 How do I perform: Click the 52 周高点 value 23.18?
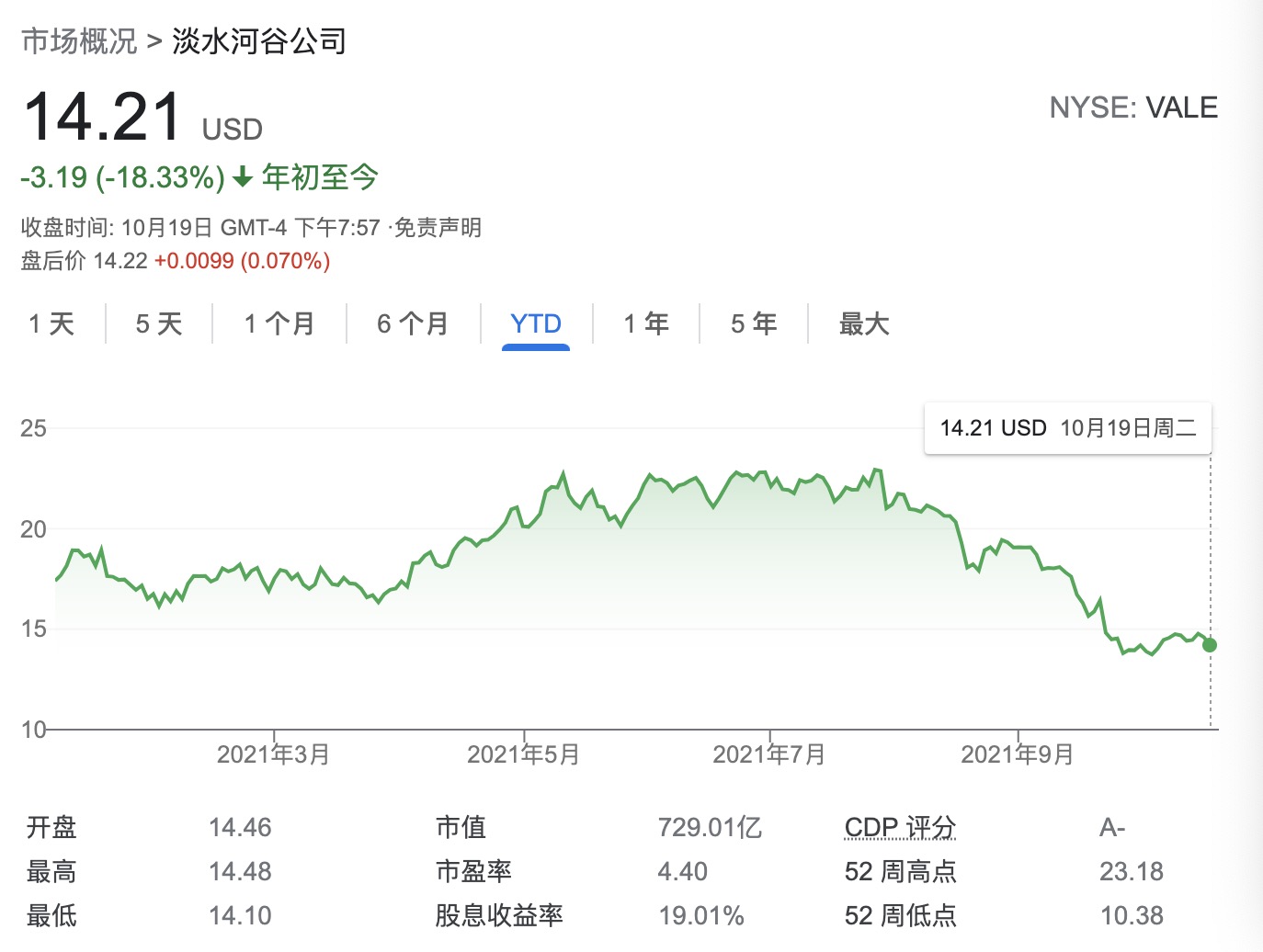tap(1132, 871)
